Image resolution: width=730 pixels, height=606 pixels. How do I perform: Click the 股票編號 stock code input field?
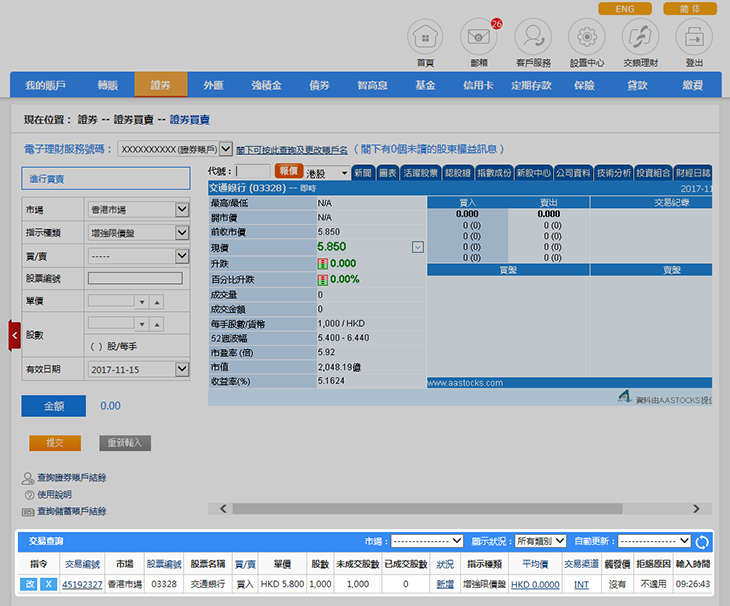tap(135, 278)
